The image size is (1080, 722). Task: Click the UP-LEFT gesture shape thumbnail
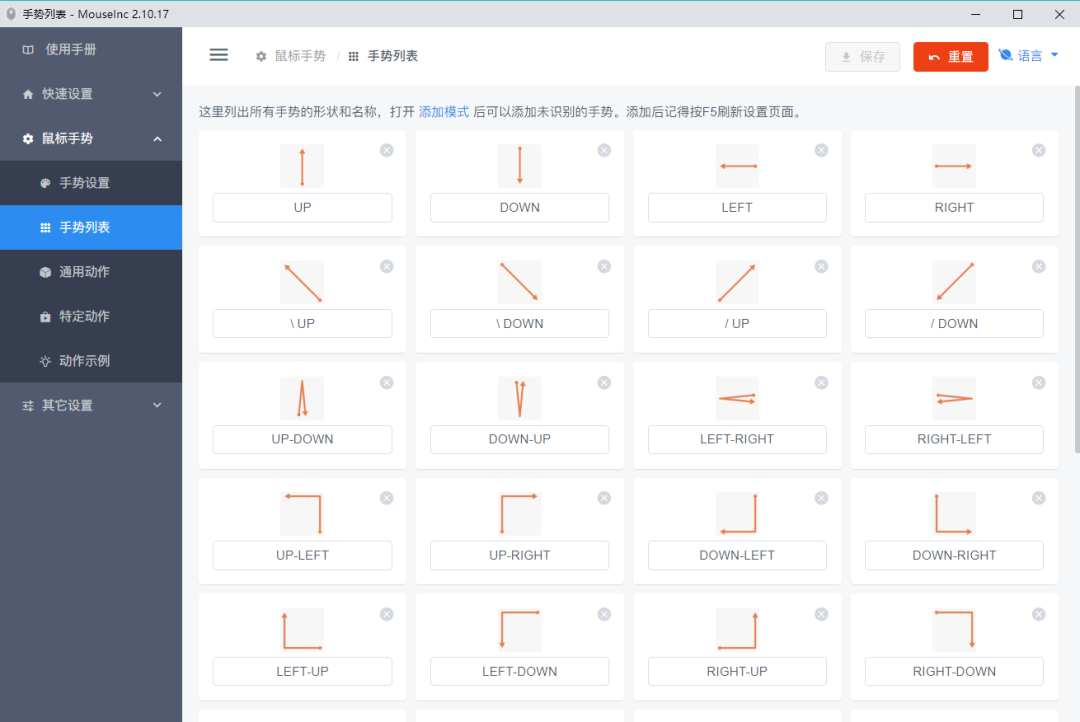302,514
